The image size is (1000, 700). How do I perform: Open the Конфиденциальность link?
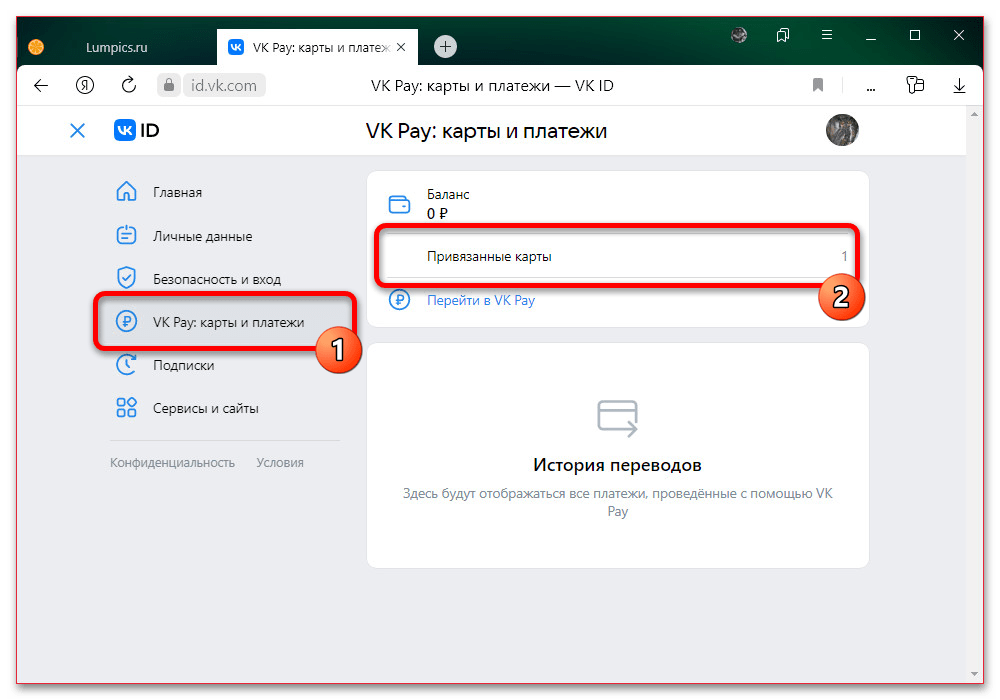pos(172,463)
